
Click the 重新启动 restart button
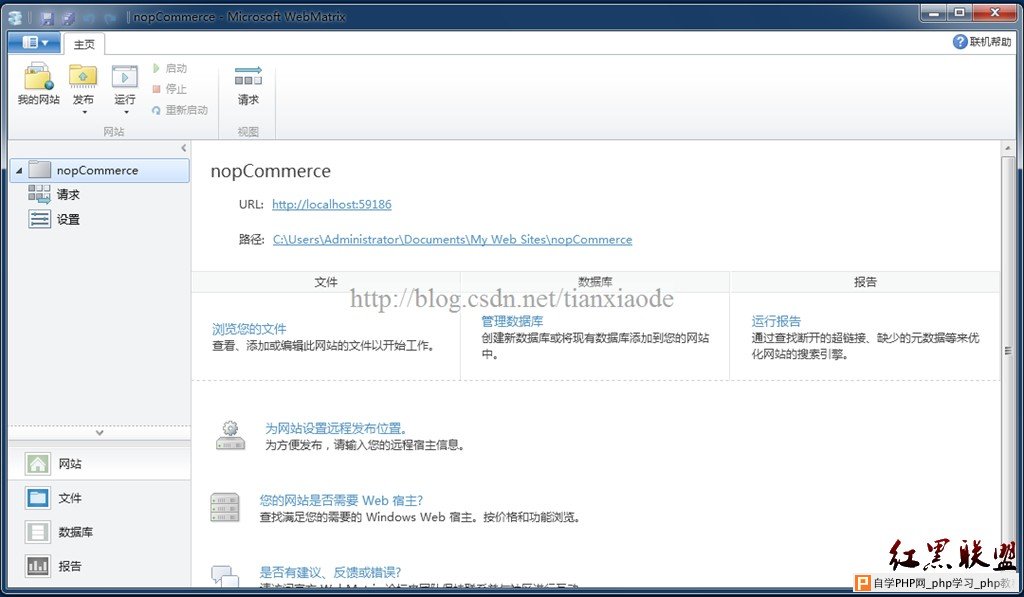[180, 110]
